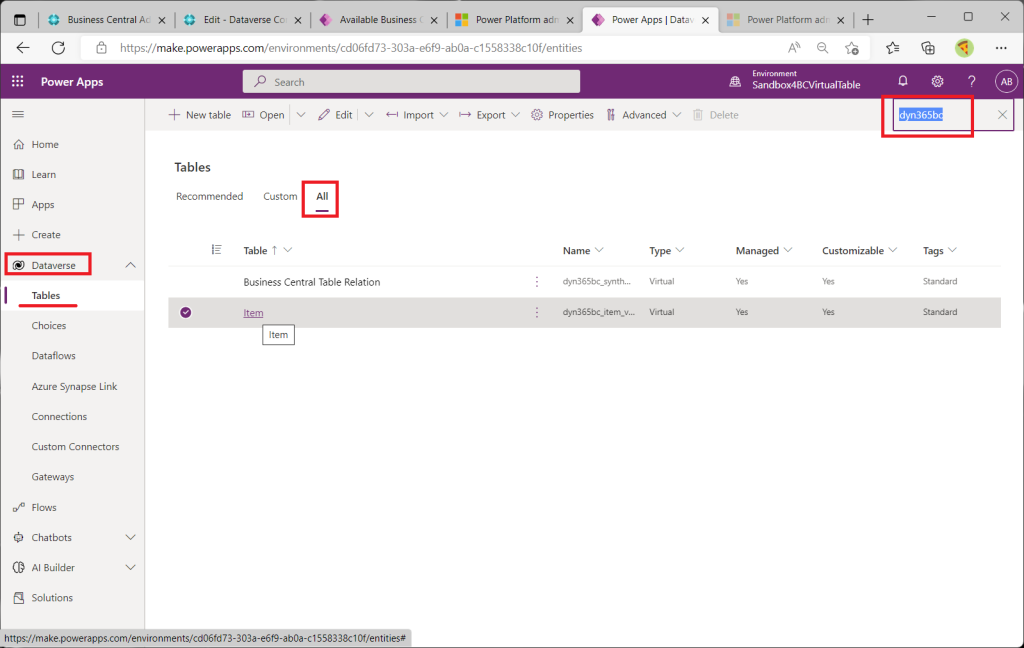Screen dimensions: 1024x648
Task: Open Solutions in left navigation
Action: [x=52, y=598]
